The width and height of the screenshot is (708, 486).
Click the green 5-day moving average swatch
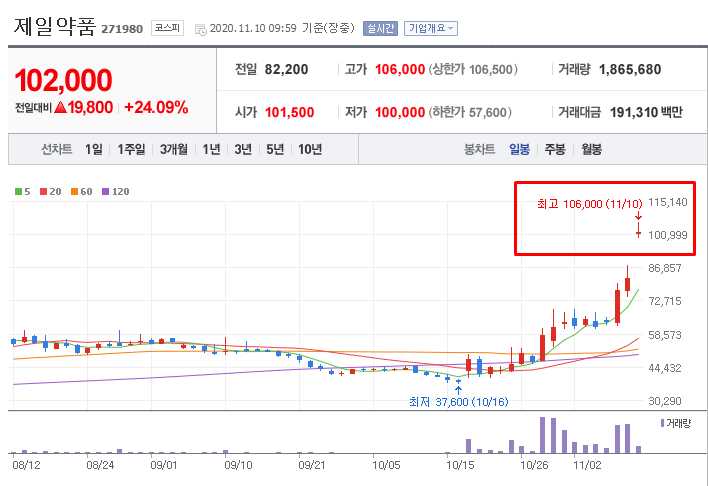point(19,192)
